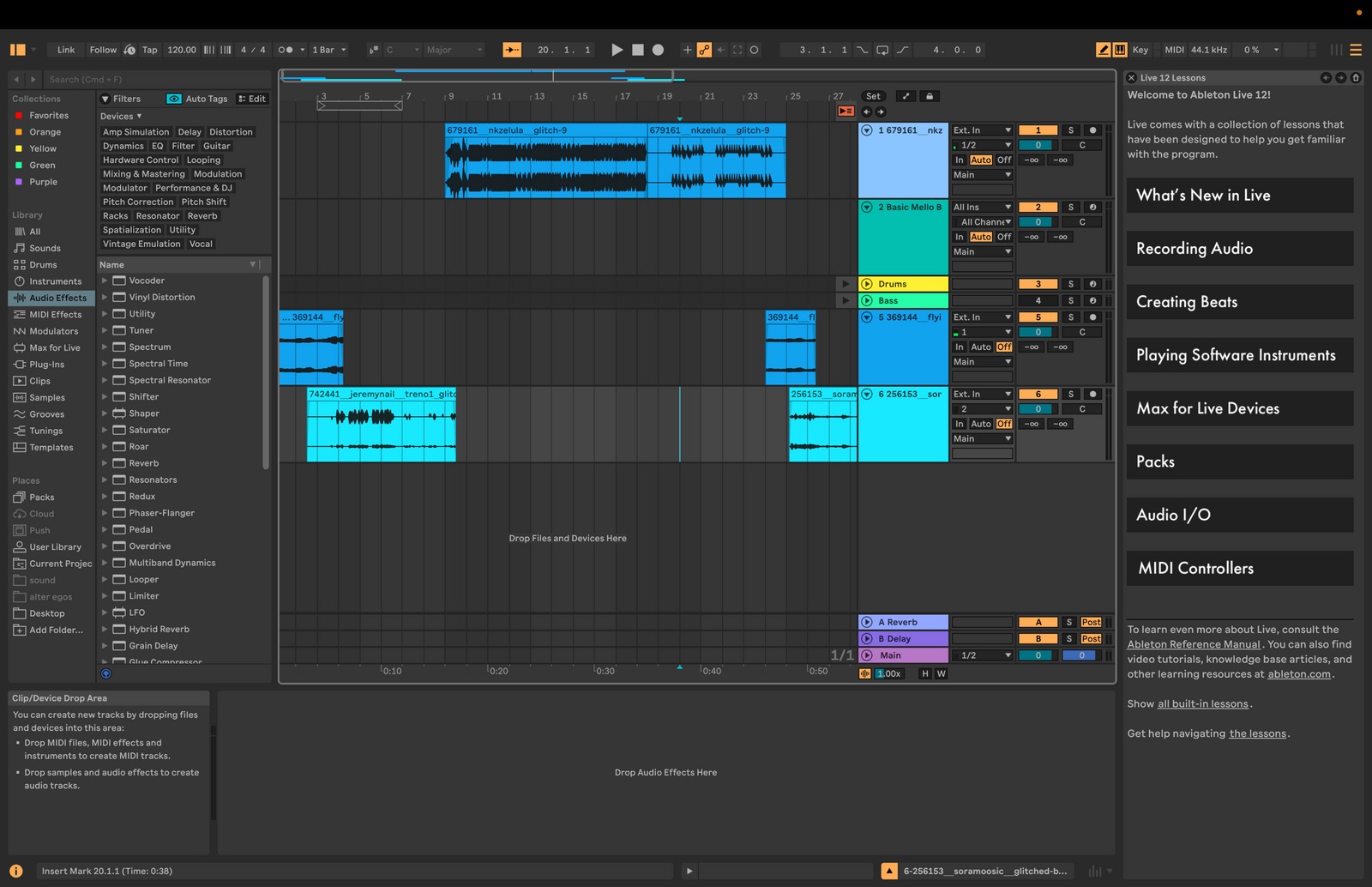Screen dimensions: 1372x887
Task: Click the info icon in the status bar
Action: coord(15,871)
